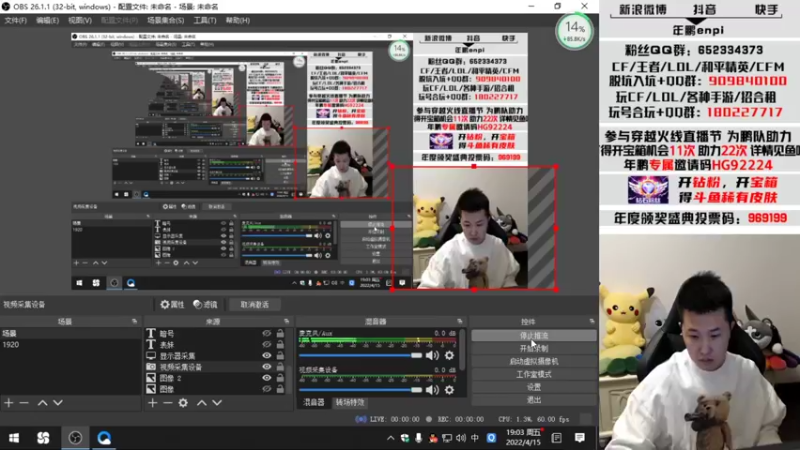This screenshot has width=800, height=450.
Task: Open the 场景集合(S) menu
Action: coord(166,20)
